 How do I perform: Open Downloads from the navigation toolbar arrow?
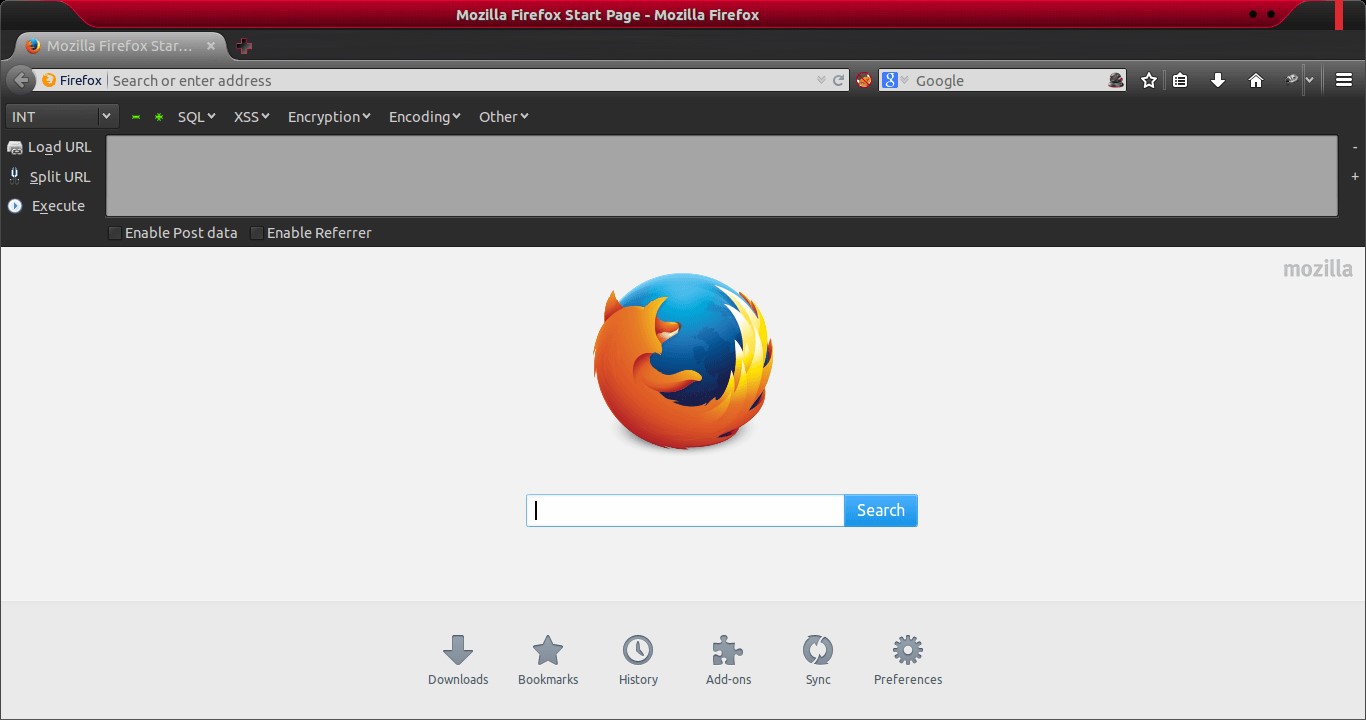tap(1218, 80)
